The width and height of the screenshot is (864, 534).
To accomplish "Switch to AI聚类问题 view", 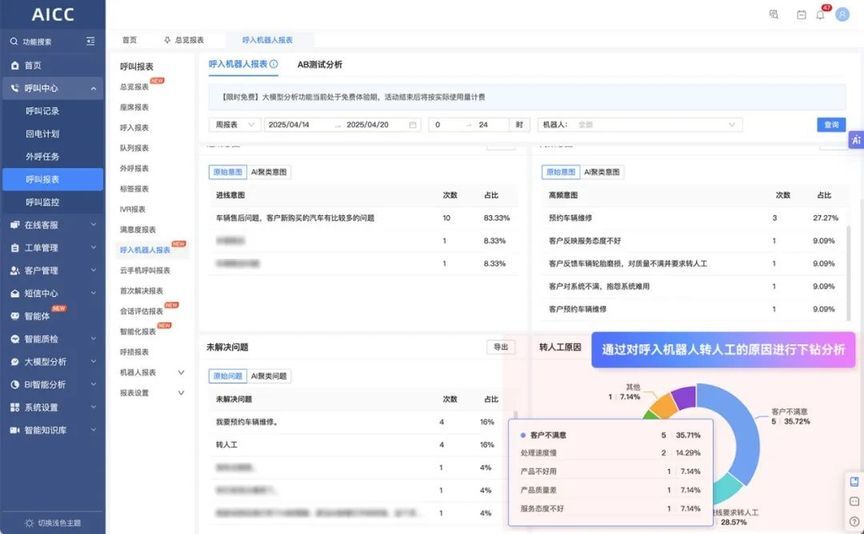I will tap(269, 376).
